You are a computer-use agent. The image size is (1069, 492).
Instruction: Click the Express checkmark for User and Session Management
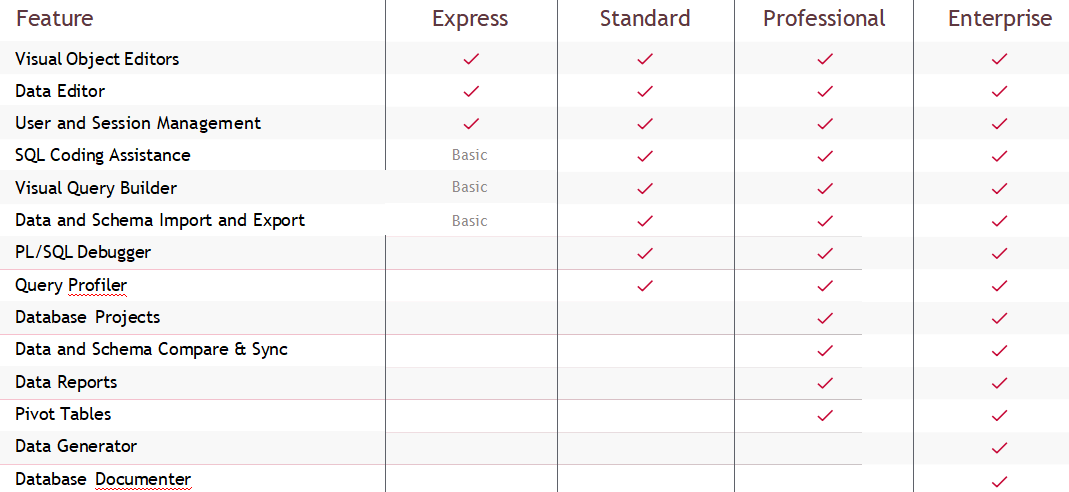(471, 124)
